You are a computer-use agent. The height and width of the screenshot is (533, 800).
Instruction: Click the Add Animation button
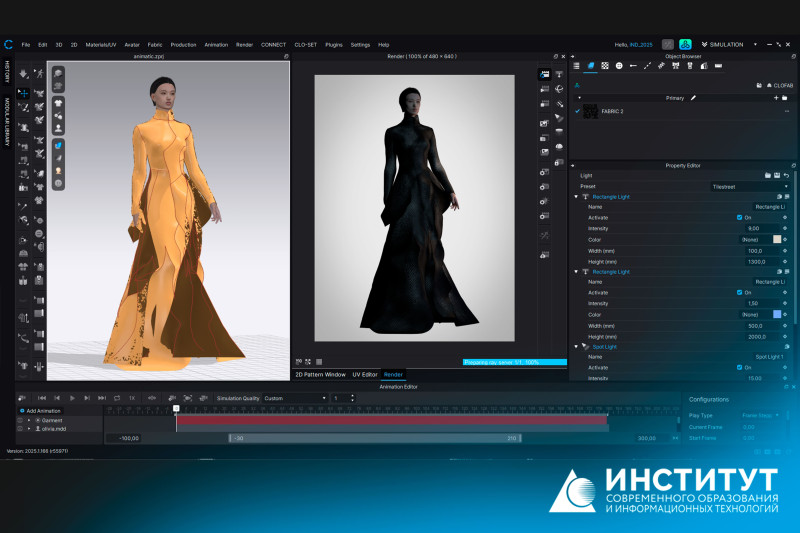tap(40, 411)
